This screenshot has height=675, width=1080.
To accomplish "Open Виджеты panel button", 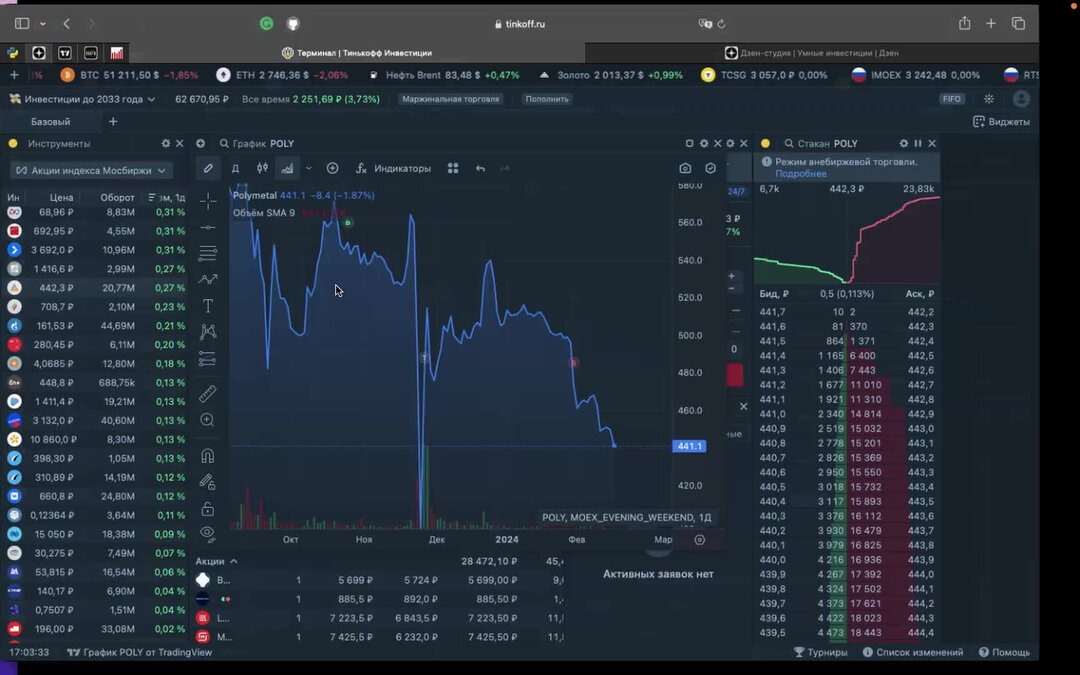I will (x=1001, y=122).
